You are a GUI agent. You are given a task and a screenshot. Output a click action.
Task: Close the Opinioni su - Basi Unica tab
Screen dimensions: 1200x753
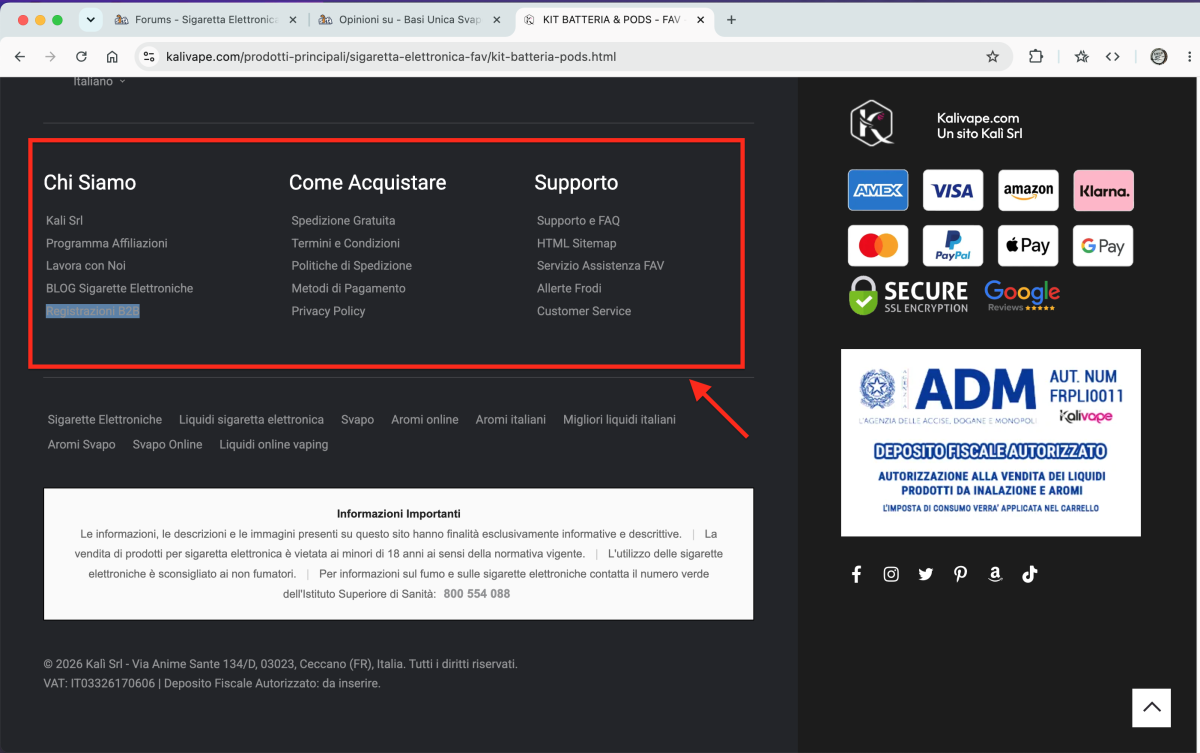[x=497, y=20]
